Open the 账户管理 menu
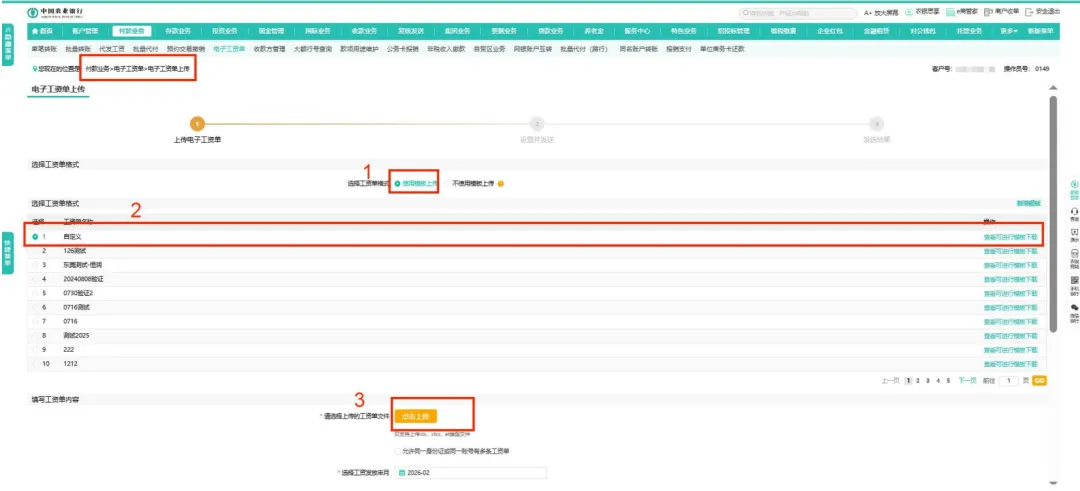This screenshot has width=1080, height=491. click(x=85, y=31)
